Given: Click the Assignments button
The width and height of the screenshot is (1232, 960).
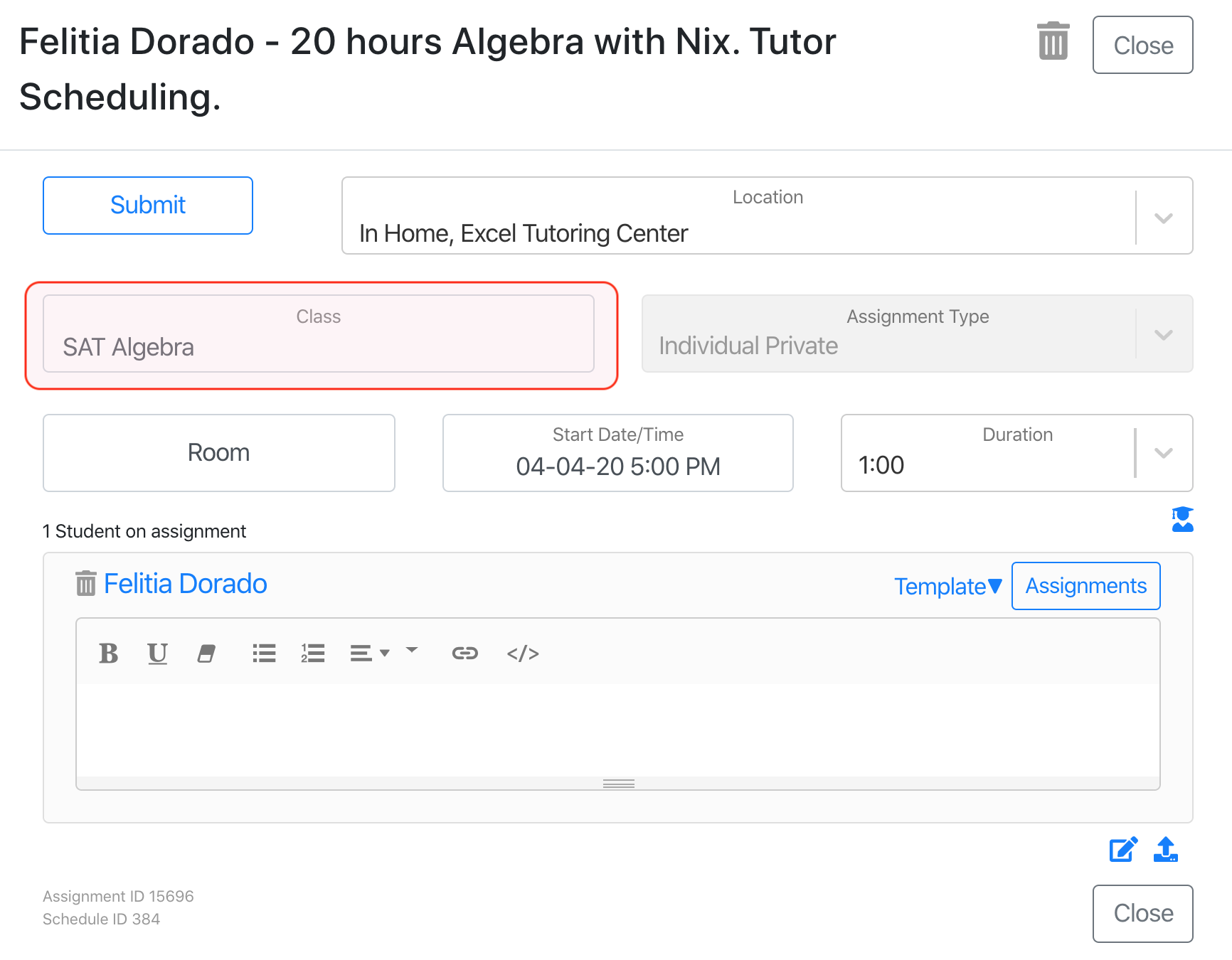Looking at the screenshot, I should click(x=1085, y=586).
